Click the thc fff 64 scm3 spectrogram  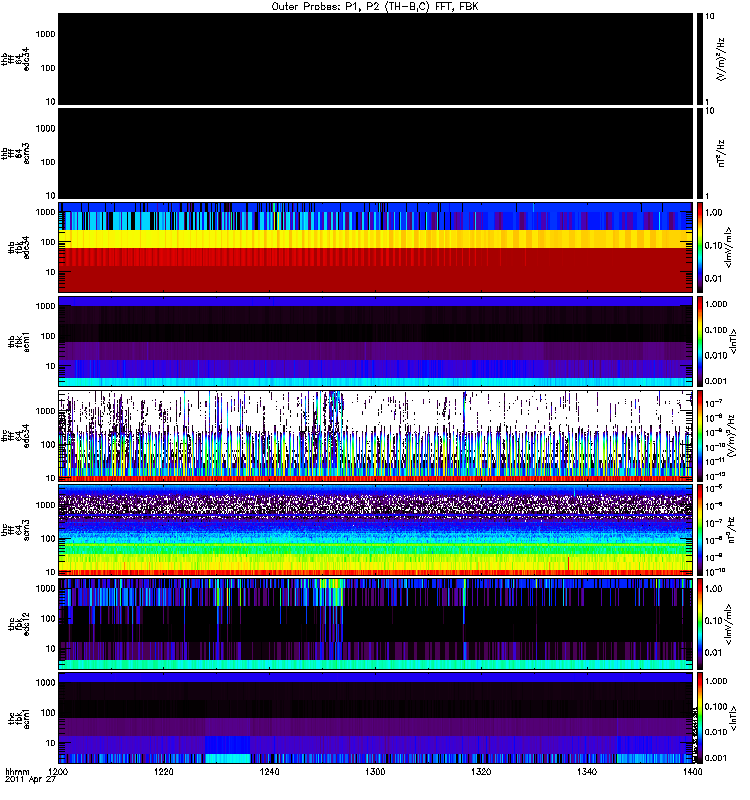(376, 530)
